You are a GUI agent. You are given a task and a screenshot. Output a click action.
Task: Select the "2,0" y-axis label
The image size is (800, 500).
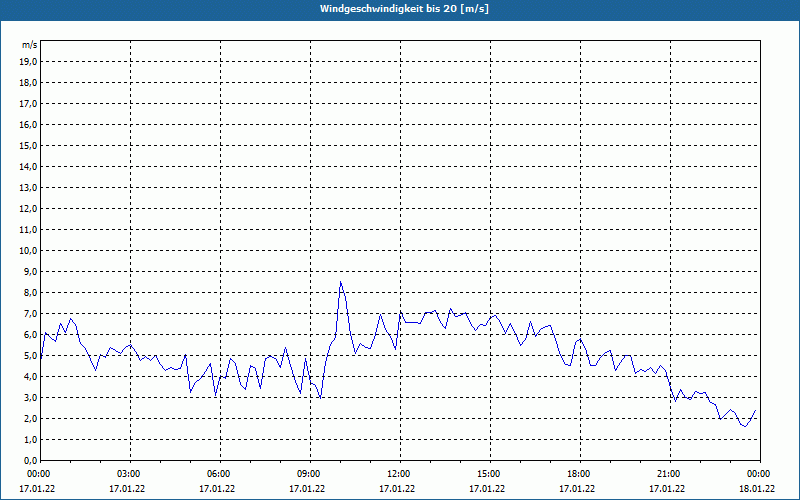point(30,418)
